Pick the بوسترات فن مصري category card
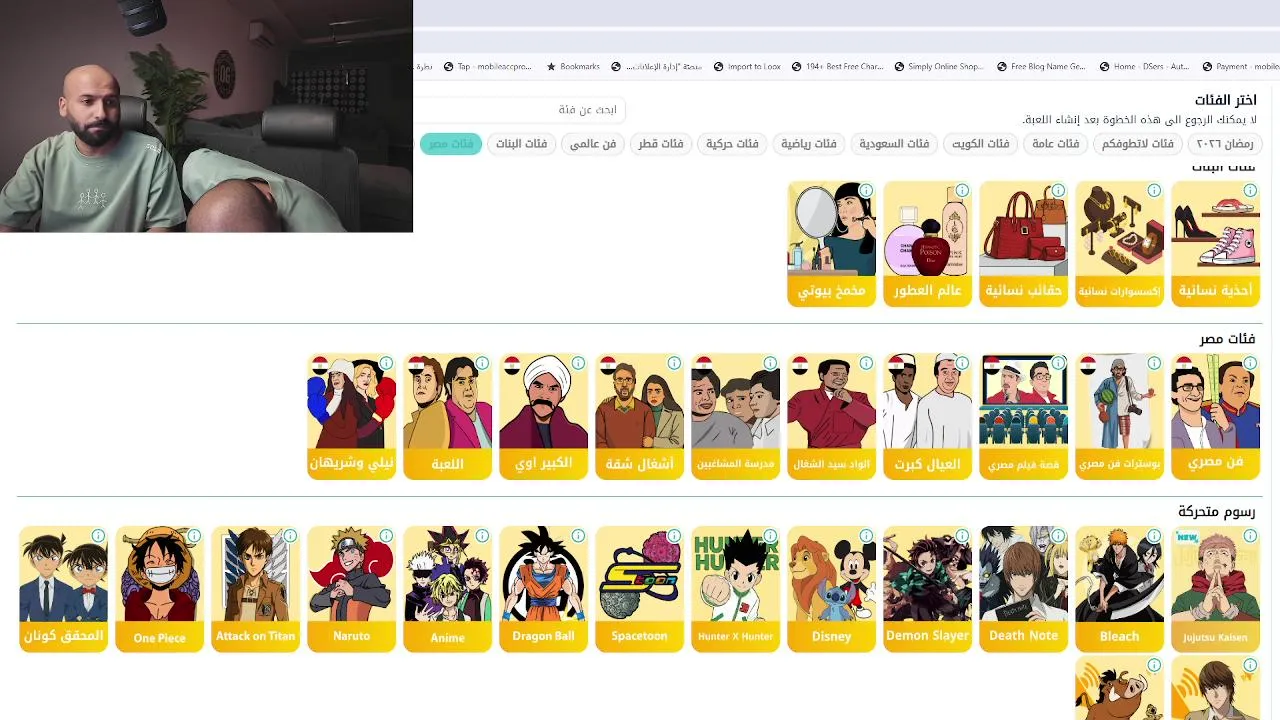 click(1119, 416)
